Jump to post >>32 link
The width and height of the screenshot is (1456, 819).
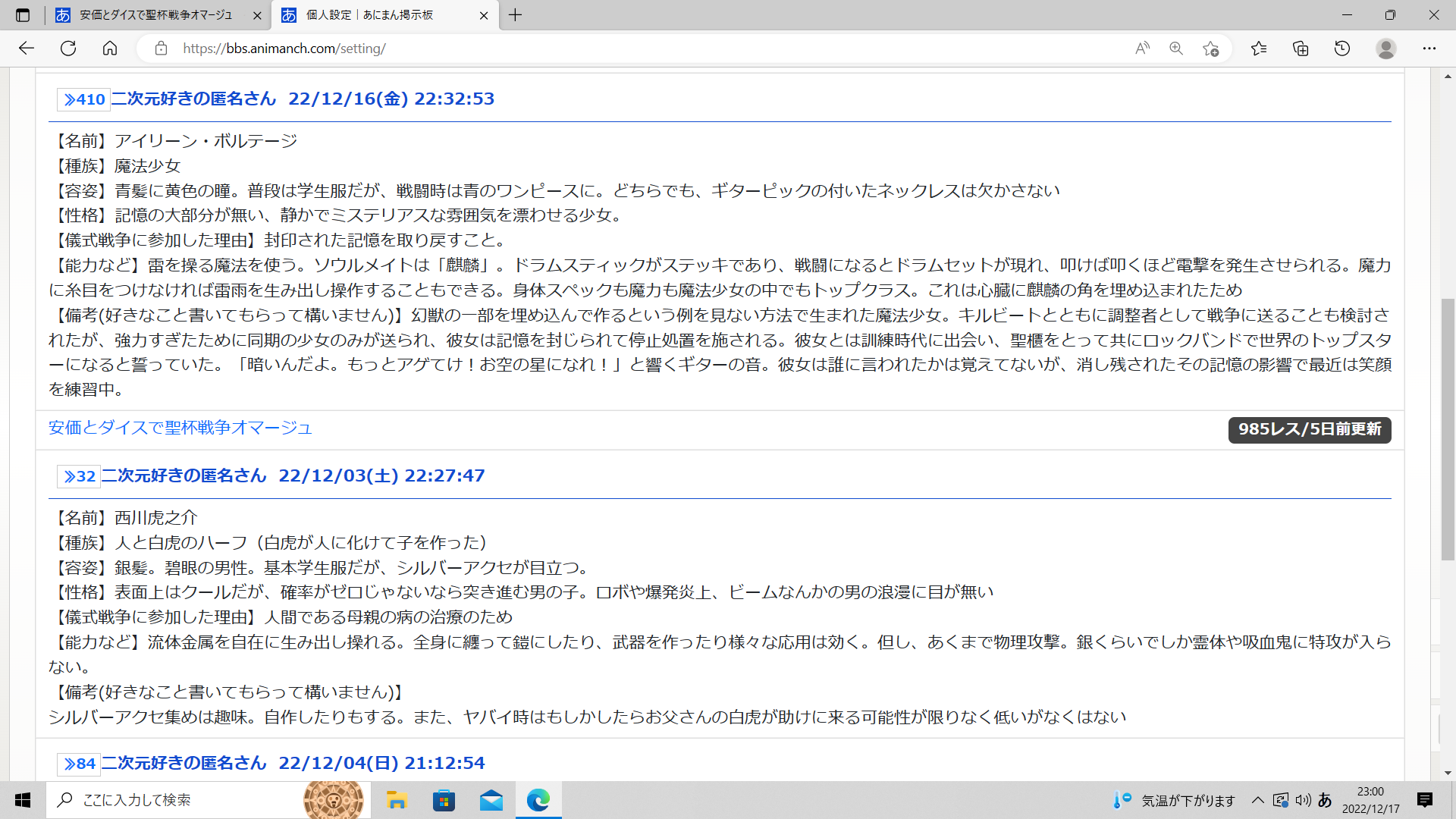[80, 476]
